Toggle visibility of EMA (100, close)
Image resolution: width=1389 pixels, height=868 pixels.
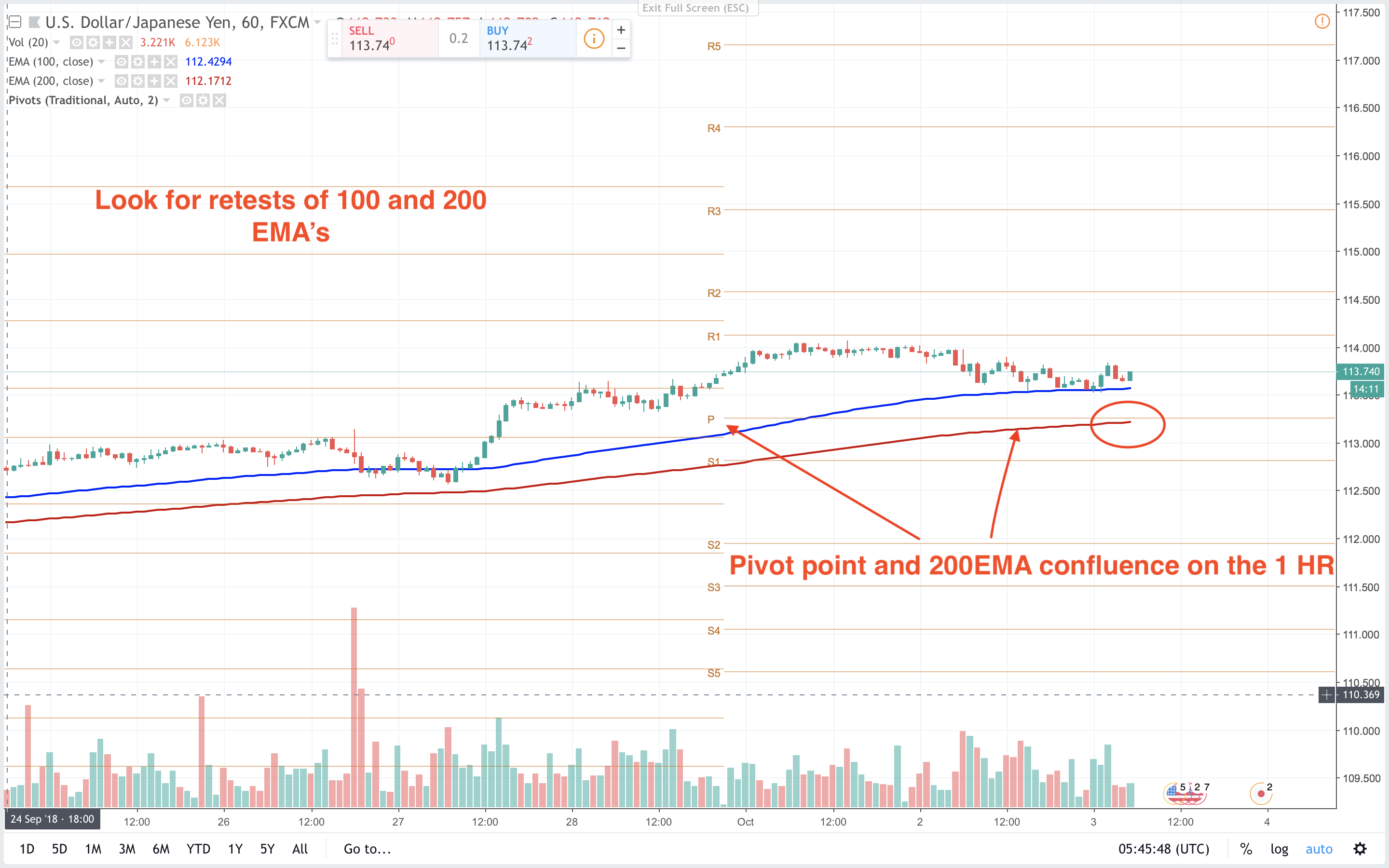coord(121,61)
